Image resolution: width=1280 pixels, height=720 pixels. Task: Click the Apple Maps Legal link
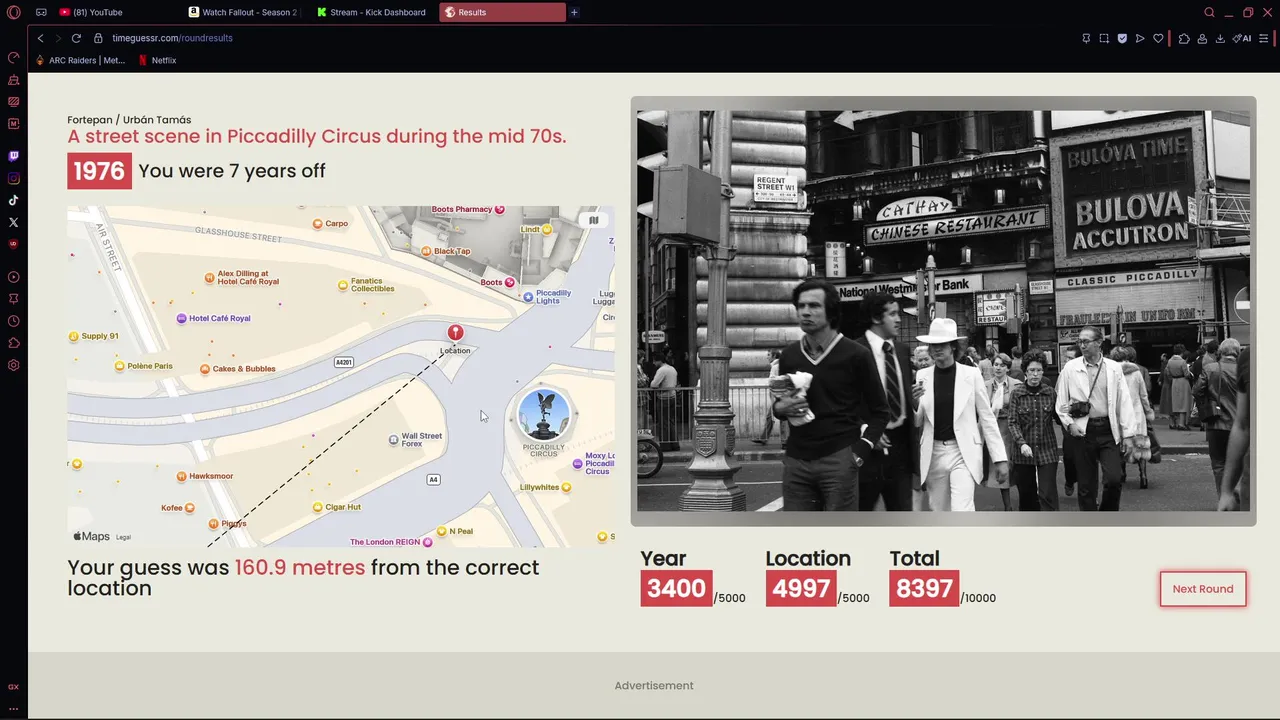[x=123, y=537]
